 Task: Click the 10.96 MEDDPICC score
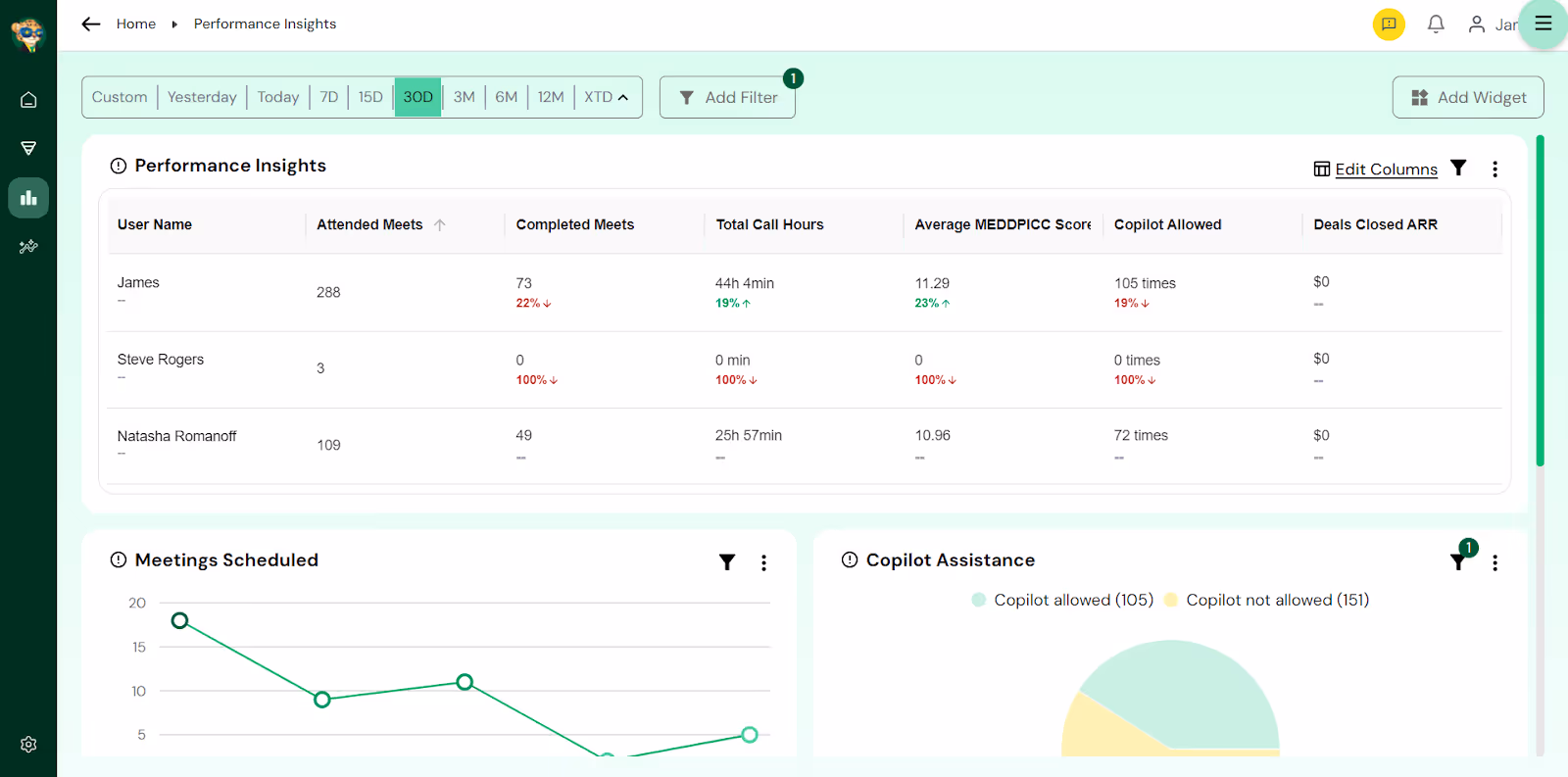933,435
